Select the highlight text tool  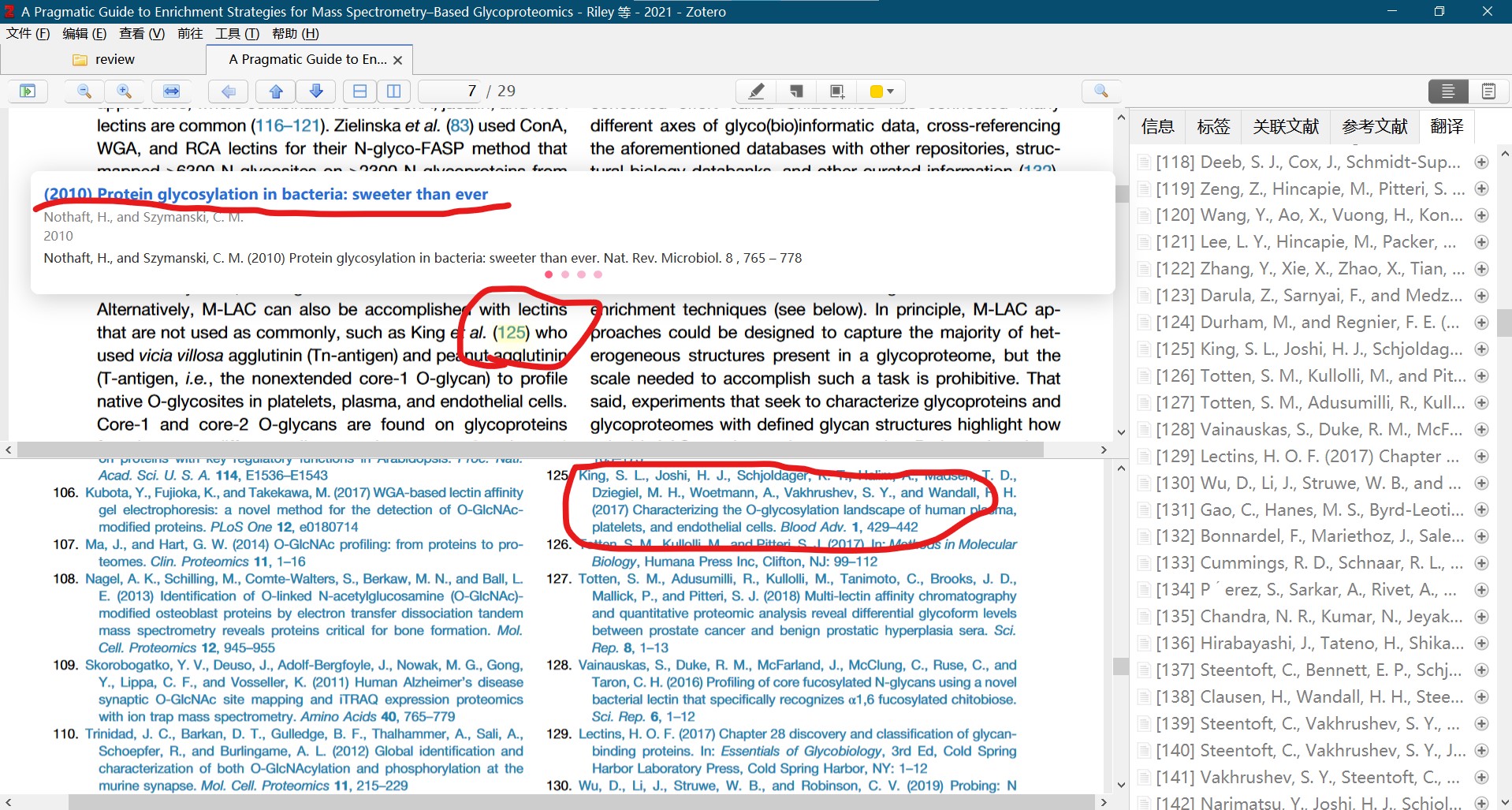755,91
